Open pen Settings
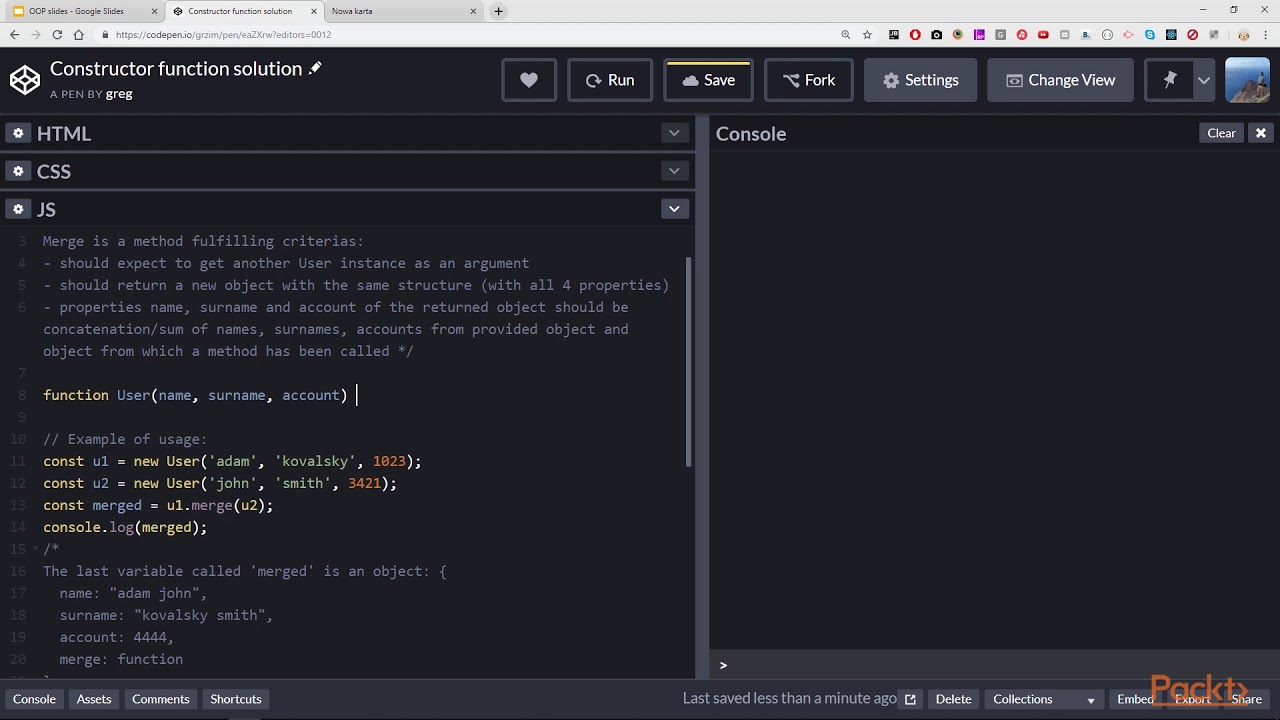Viewport: 1280px width, 720px height. 920,80
